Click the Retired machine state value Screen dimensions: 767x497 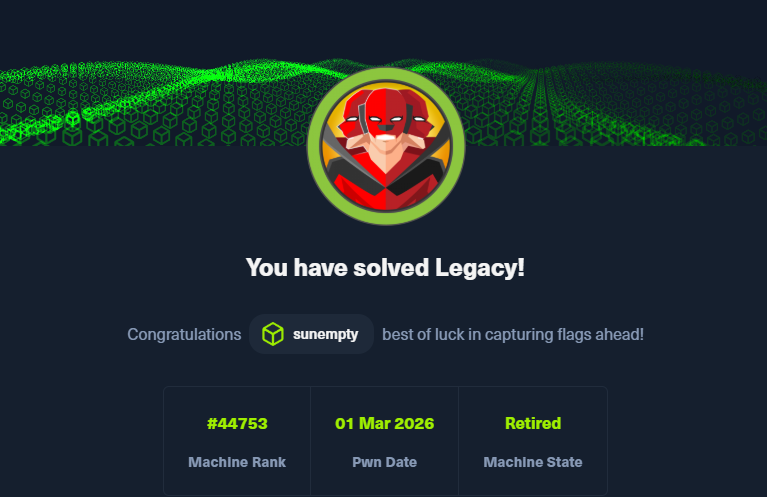click(x=533, y=424)
